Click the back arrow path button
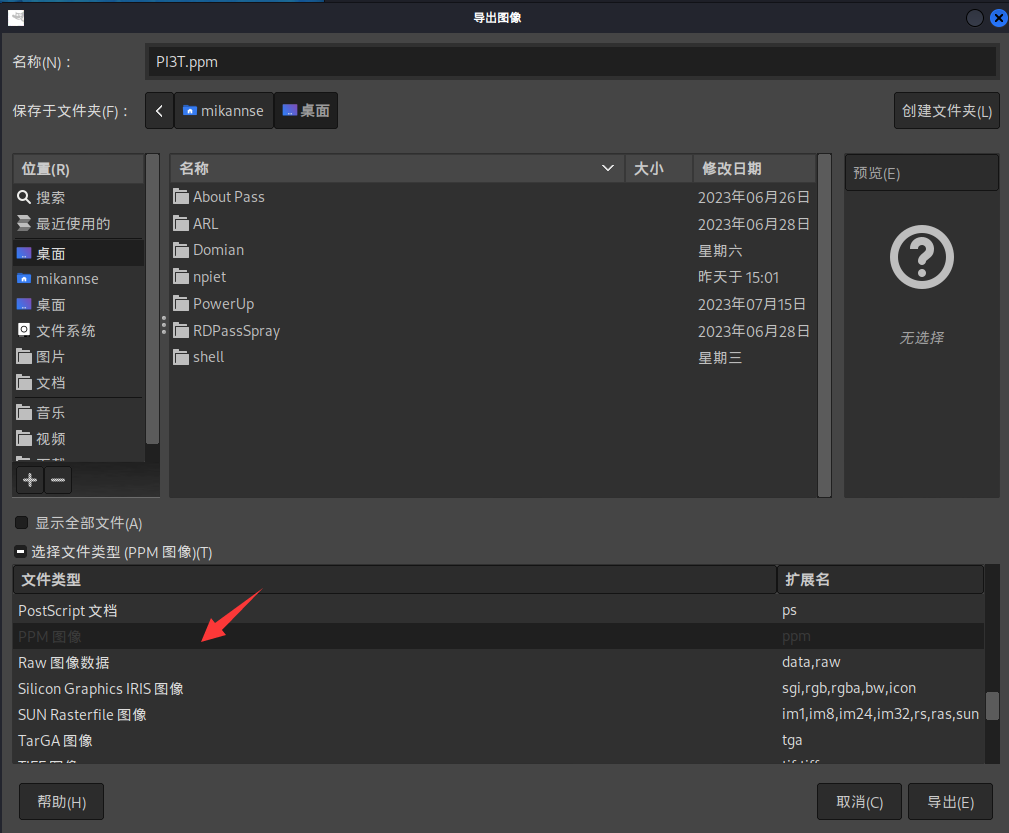The width and height of the screenshot is (1009, 833). (x=159, y=111)
